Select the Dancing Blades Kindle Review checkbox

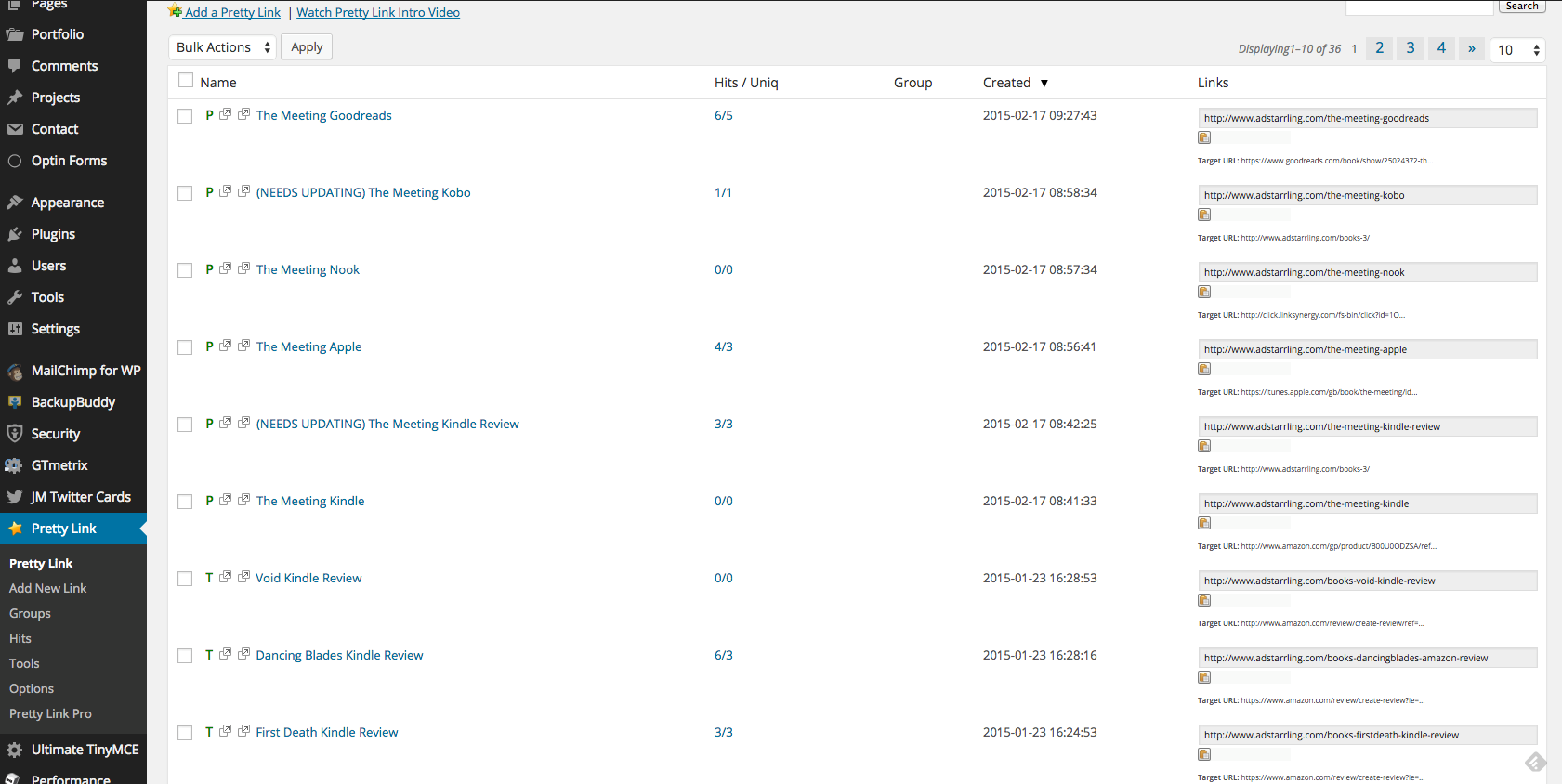click(185, 656)
